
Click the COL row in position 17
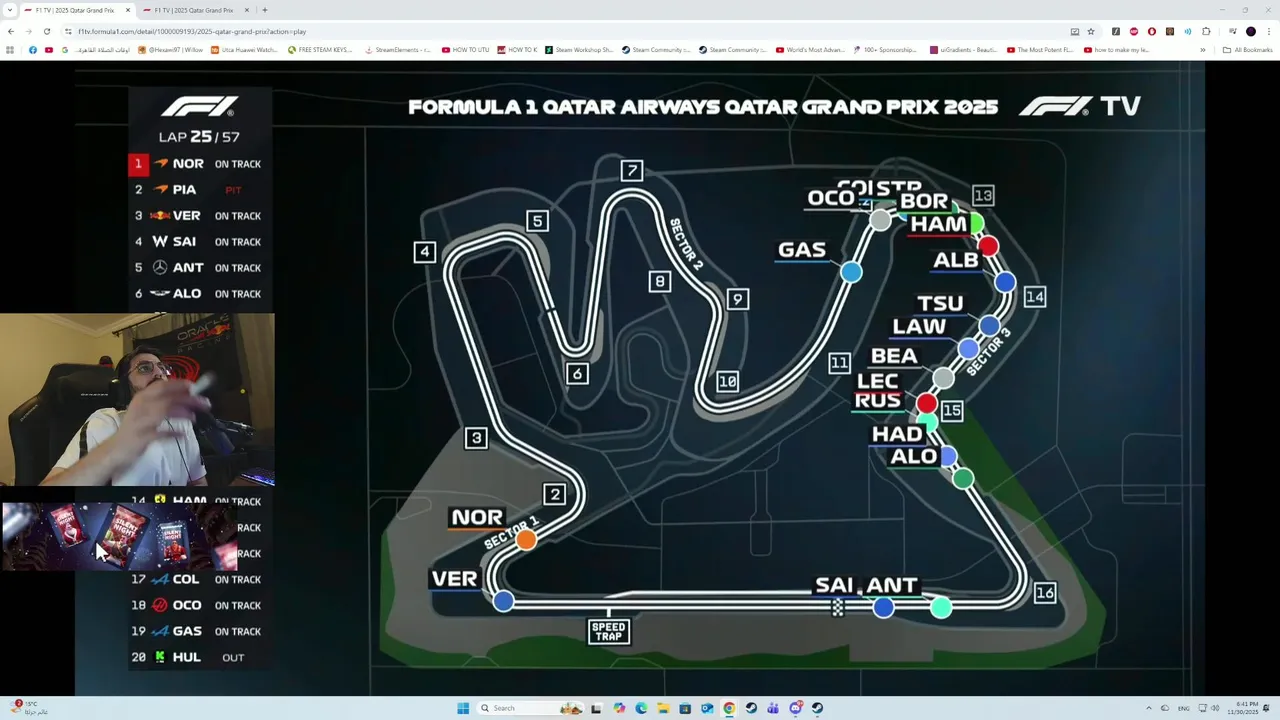pos(199,579)
